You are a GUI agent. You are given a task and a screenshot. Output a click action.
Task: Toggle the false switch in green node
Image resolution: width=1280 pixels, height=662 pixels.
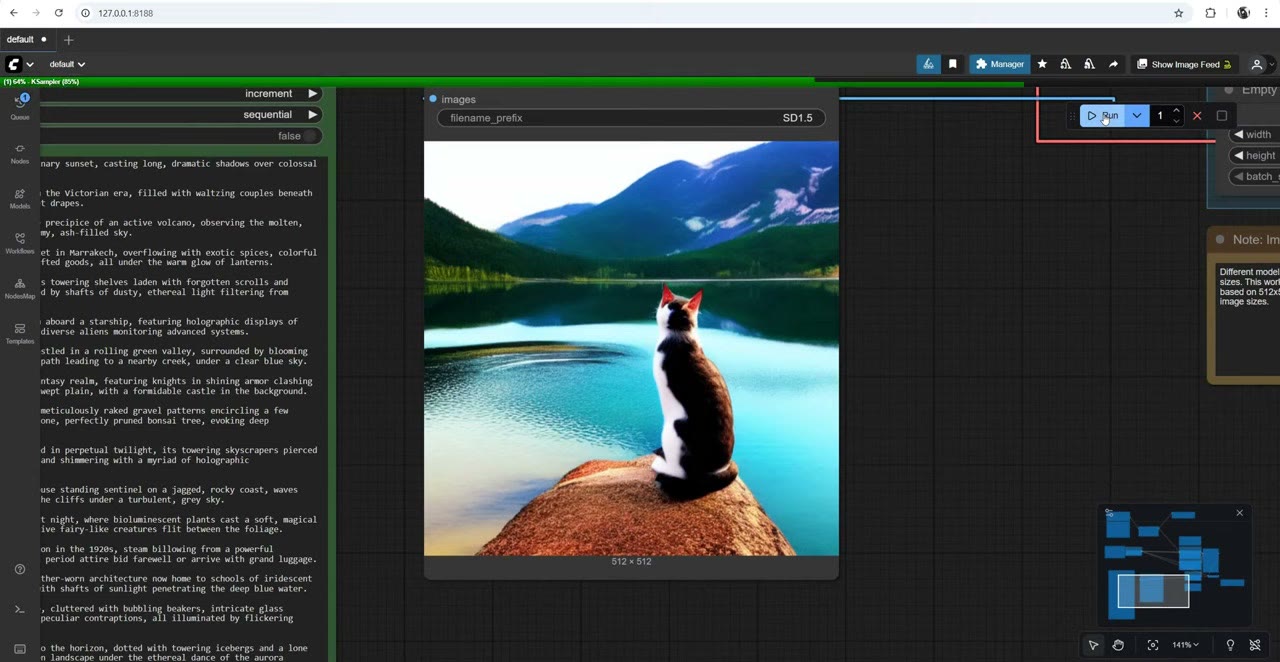point(311,136)
